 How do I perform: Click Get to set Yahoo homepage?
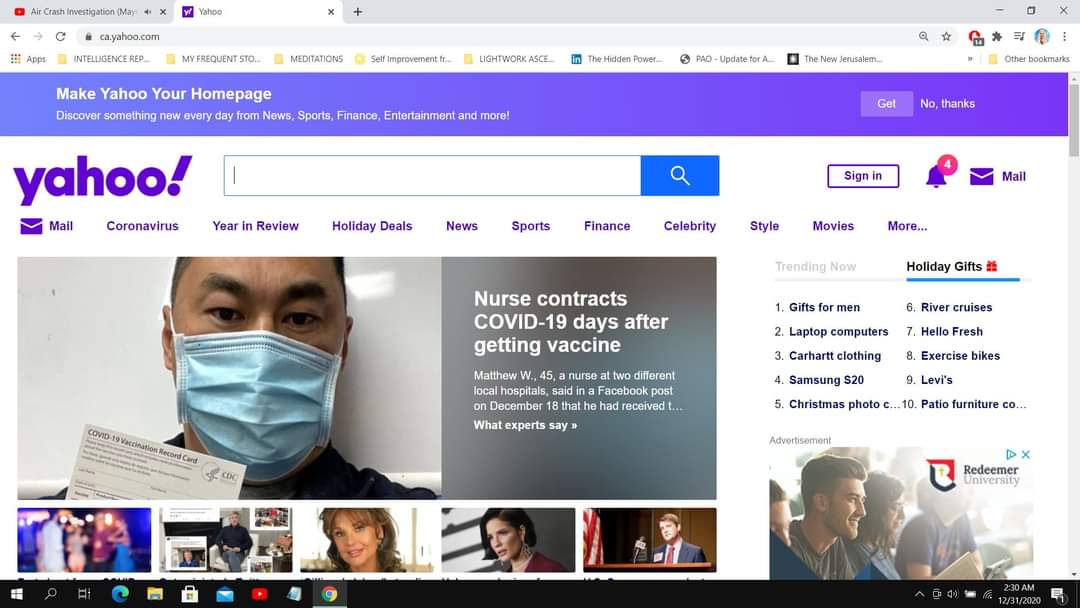click(886, 104)
